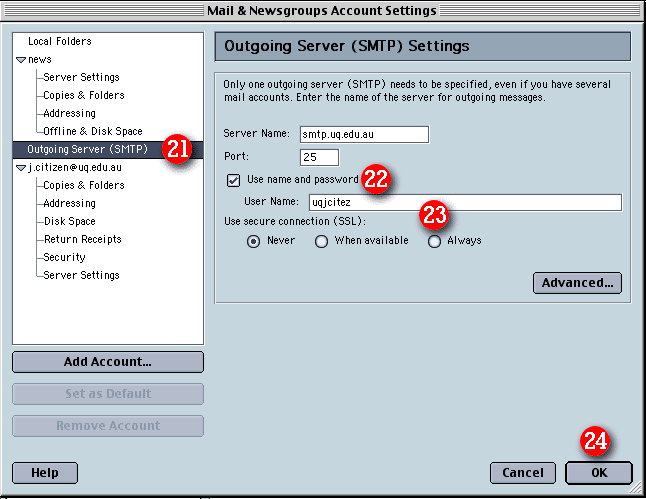Collapse the news account tree
Screen dimensions: 646x499
[21, 60]
